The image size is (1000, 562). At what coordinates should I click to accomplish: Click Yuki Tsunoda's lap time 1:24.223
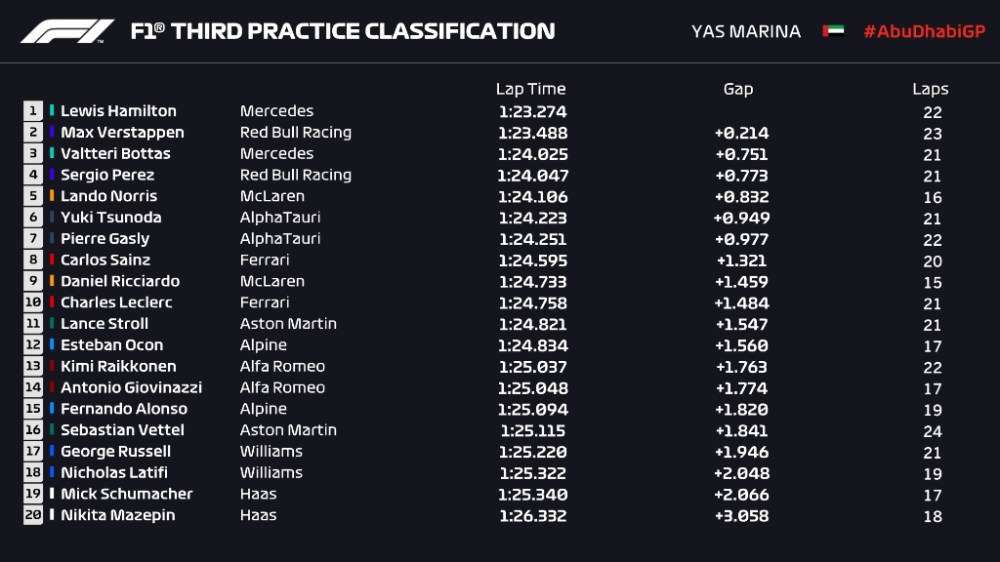pyautogui.click(x=532, y=218)
